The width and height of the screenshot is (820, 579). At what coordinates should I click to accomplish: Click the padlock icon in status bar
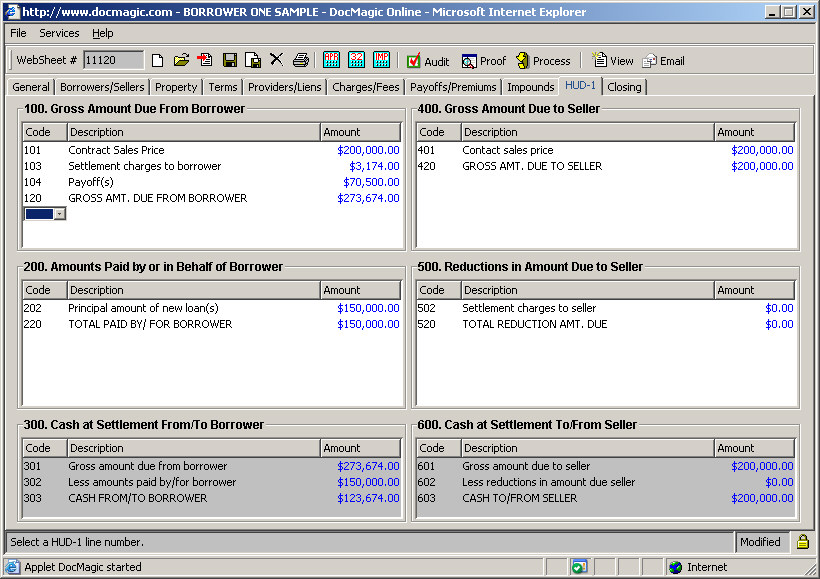pos(803,541)
